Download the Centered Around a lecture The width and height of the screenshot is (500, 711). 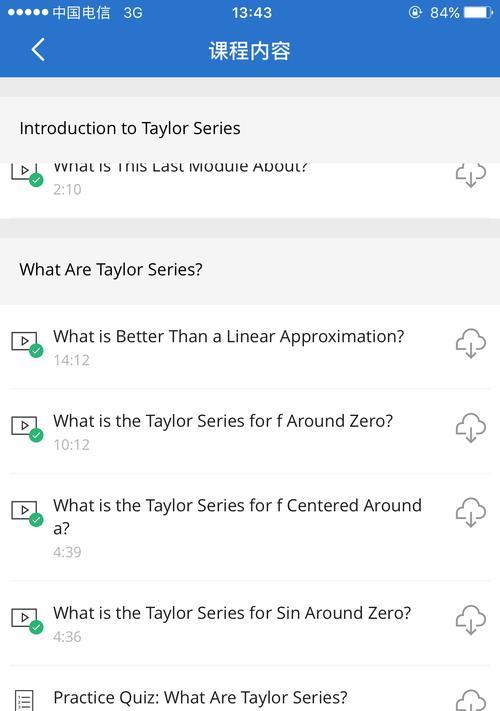click(x=471, y=512)
